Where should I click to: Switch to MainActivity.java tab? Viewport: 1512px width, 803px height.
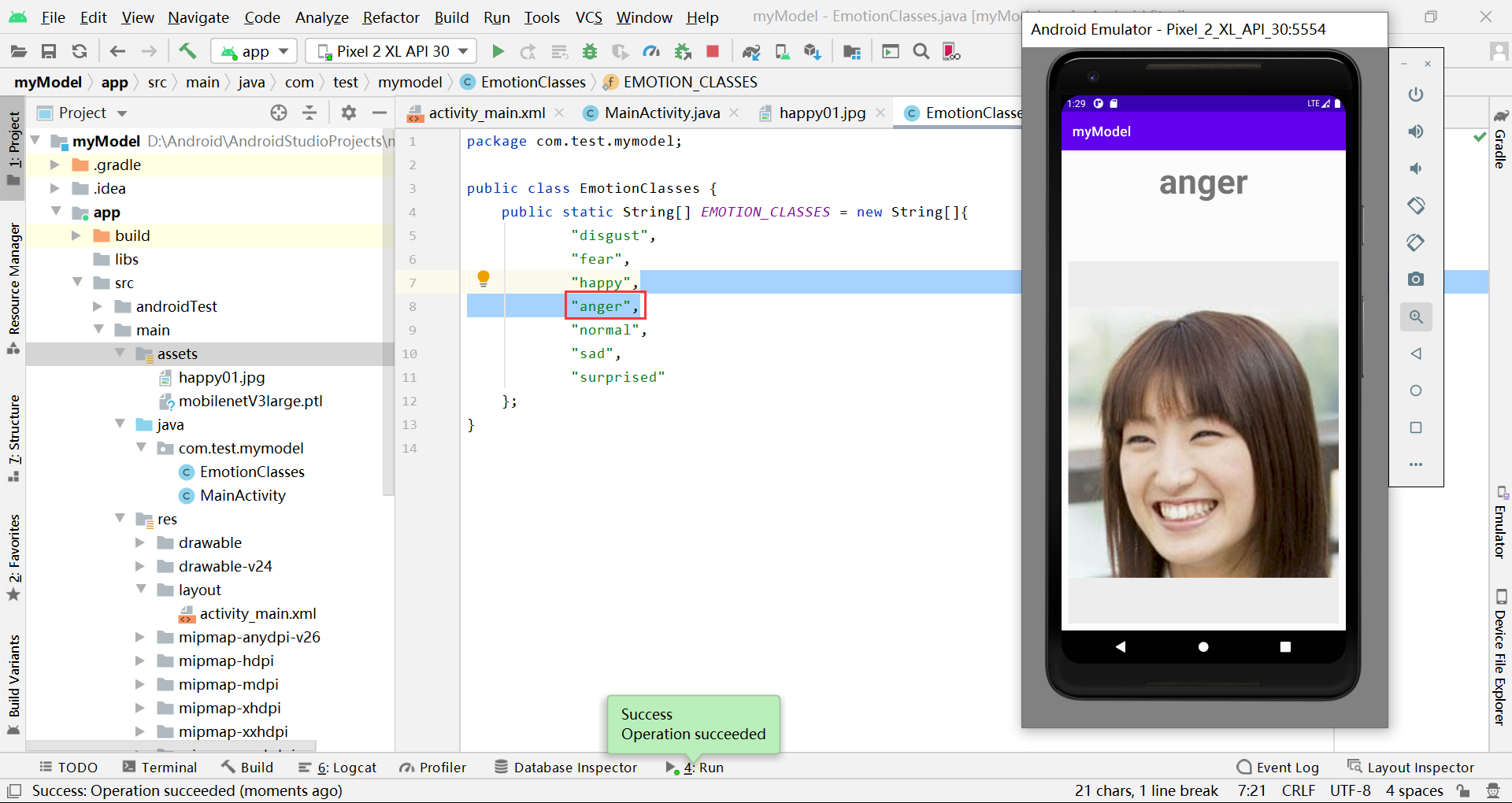[661, 113]
